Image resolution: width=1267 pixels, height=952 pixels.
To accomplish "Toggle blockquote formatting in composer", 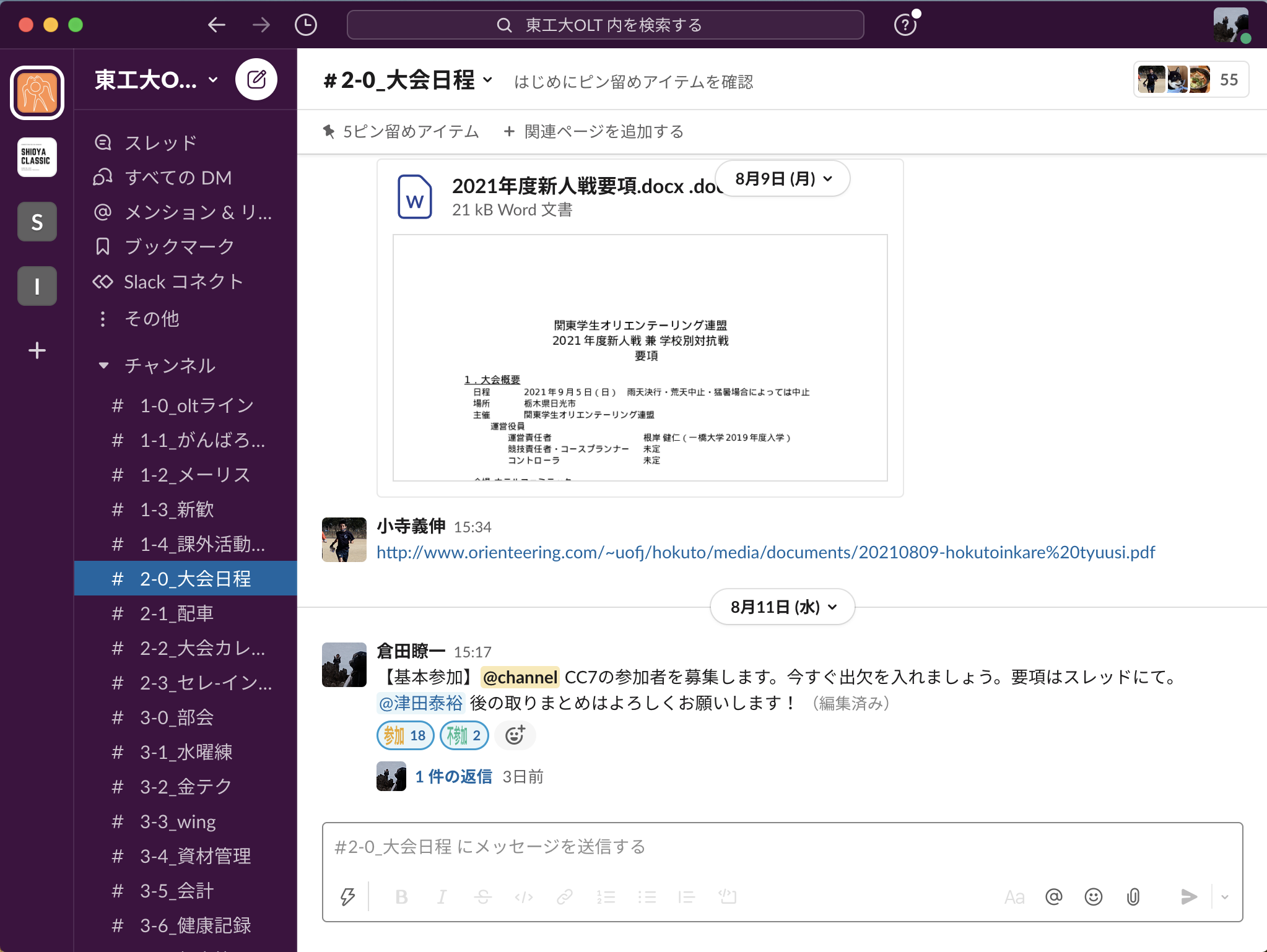I will pos(687,896).
